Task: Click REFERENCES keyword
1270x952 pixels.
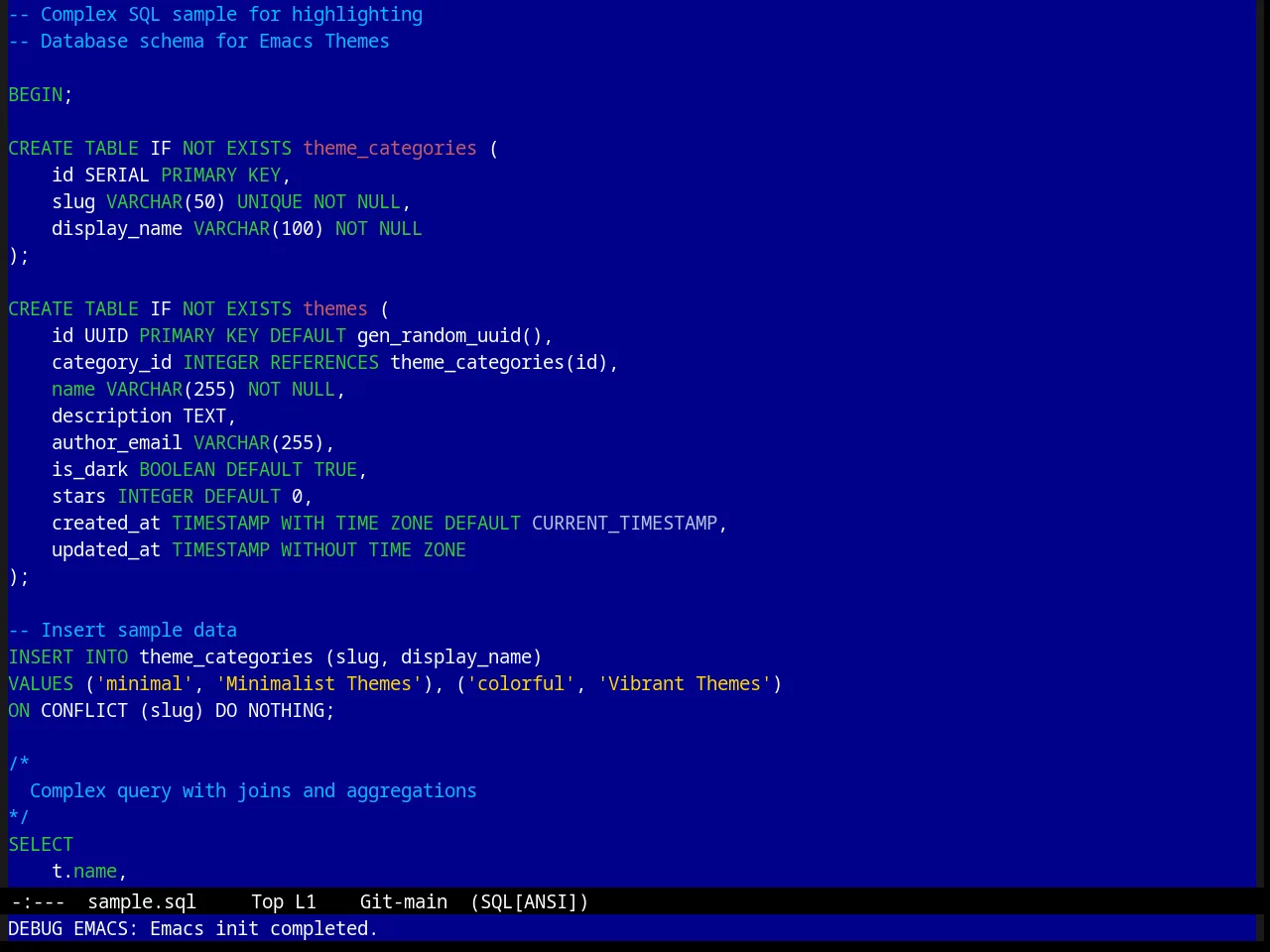Action: [324, 363]
